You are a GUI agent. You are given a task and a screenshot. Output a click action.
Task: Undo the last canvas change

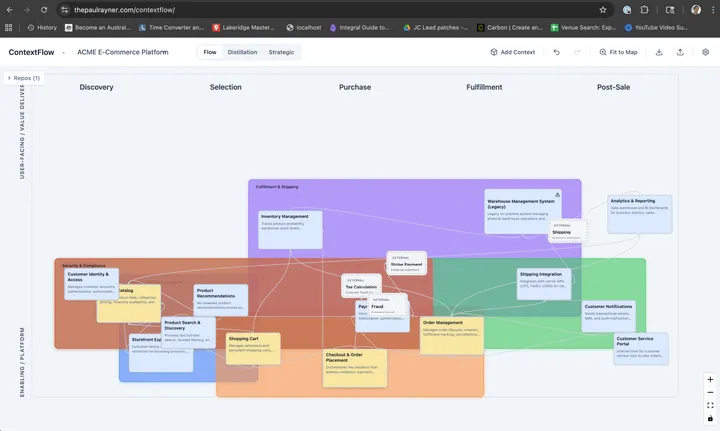[556, 52]
